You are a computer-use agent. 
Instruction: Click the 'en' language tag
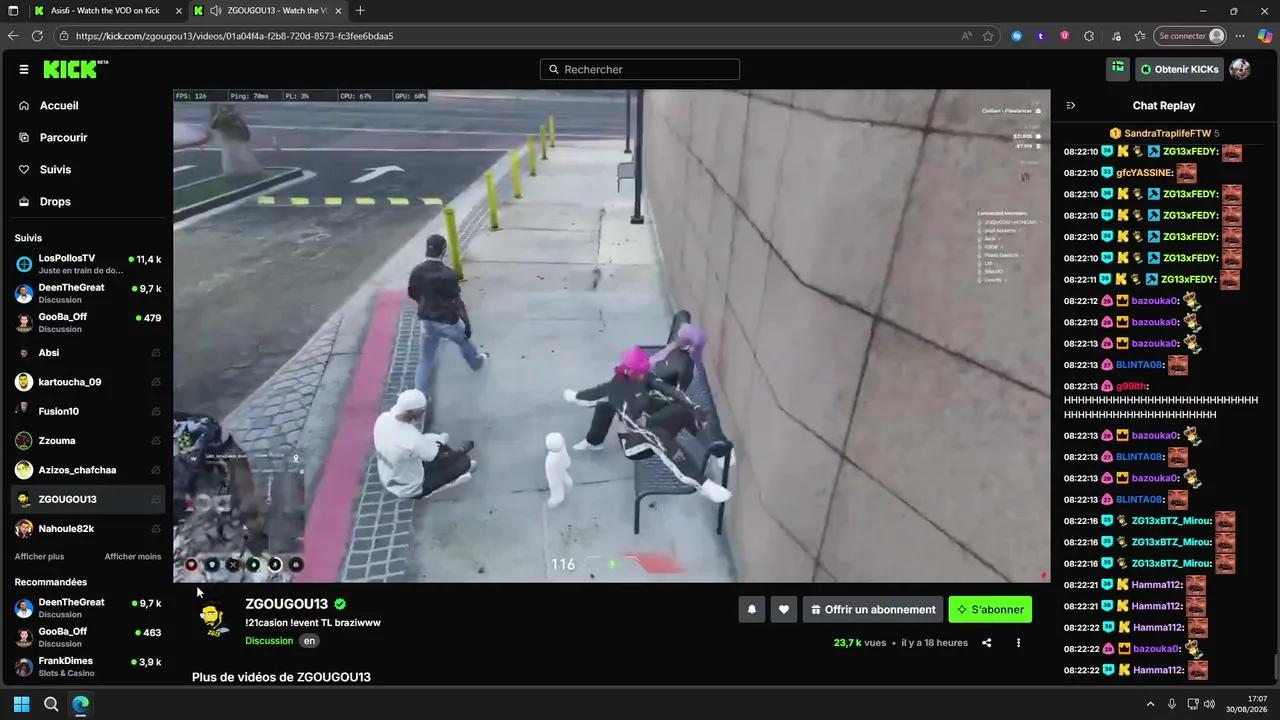(x=309, y=641)
